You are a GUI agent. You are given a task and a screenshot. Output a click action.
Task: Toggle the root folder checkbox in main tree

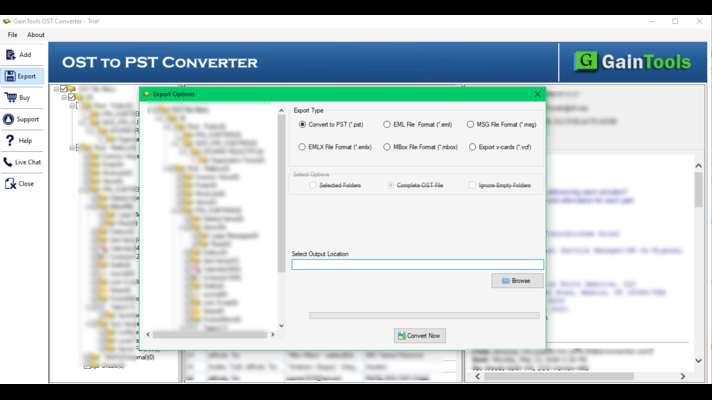64,89
